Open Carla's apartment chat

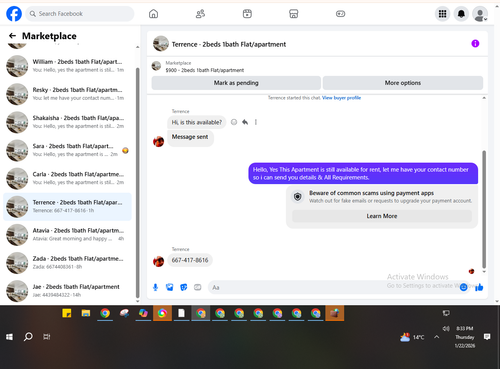[67, 178]
